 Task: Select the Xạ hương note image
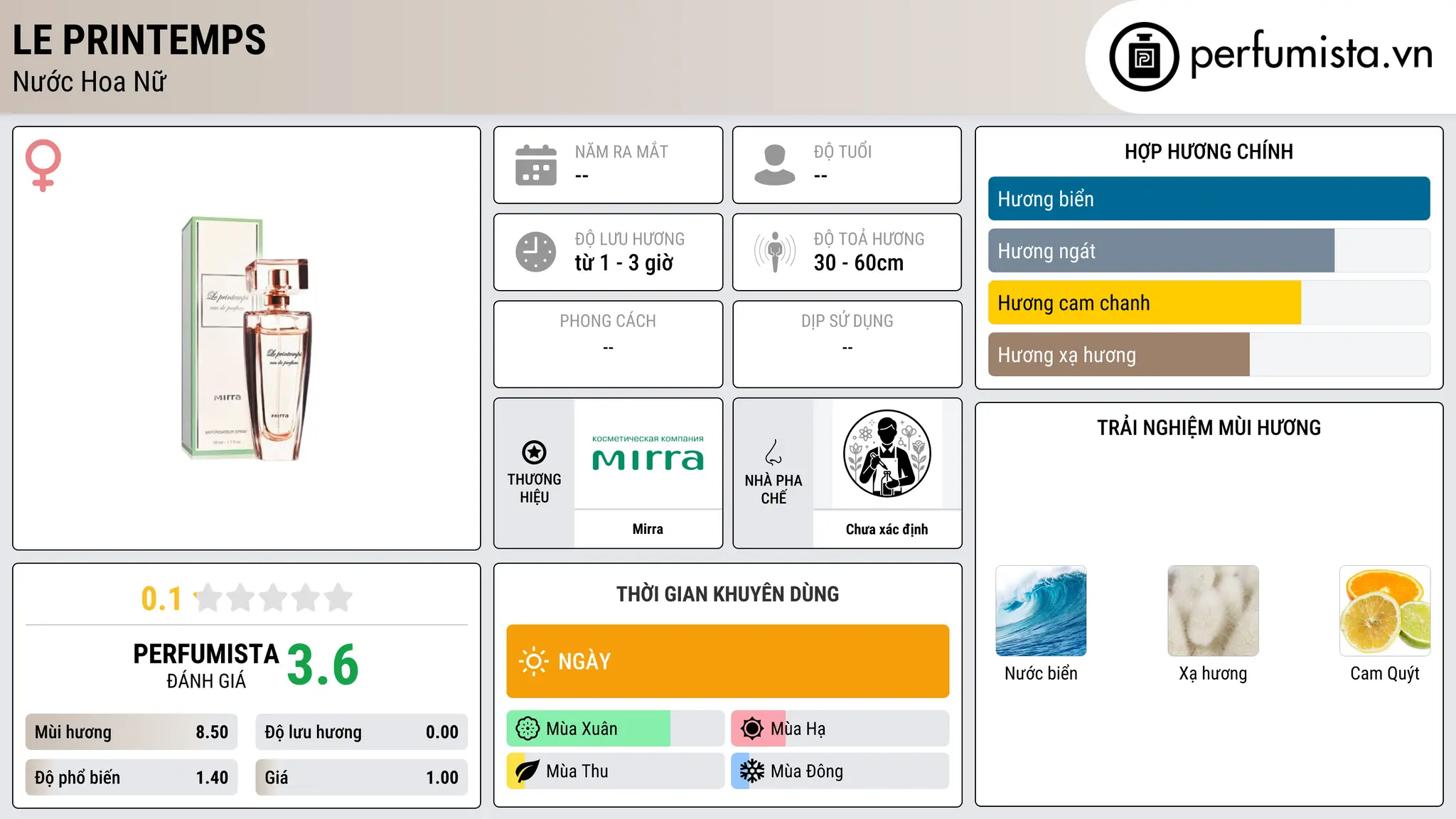click(1213, 611)
